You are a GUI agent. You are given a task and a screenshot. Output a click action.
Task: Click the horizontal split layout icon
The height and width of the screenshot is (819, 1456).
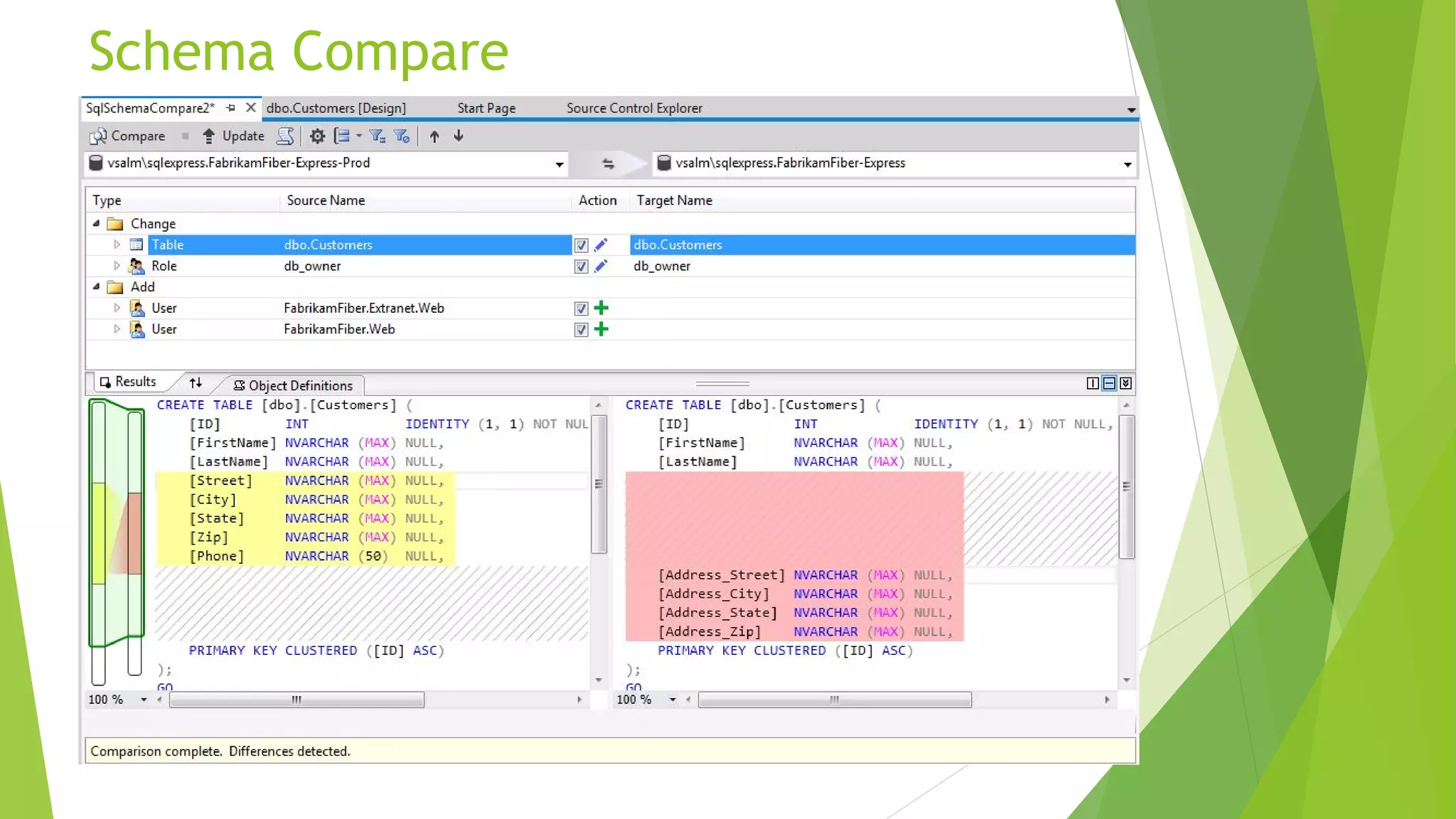coord(1109,383)
